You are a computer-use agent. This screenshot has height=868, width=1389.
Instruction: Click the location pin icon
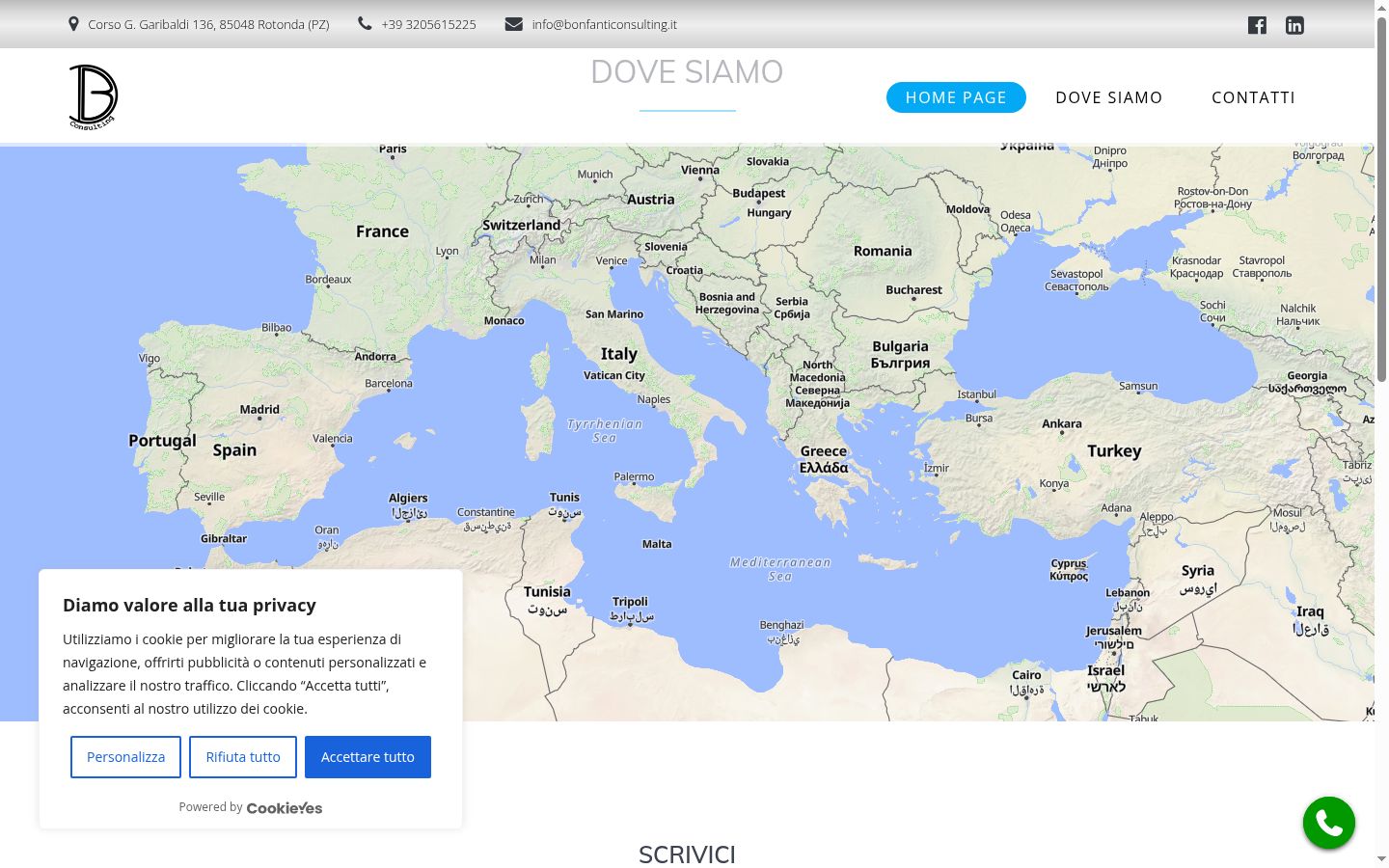[x=73, y=24]
